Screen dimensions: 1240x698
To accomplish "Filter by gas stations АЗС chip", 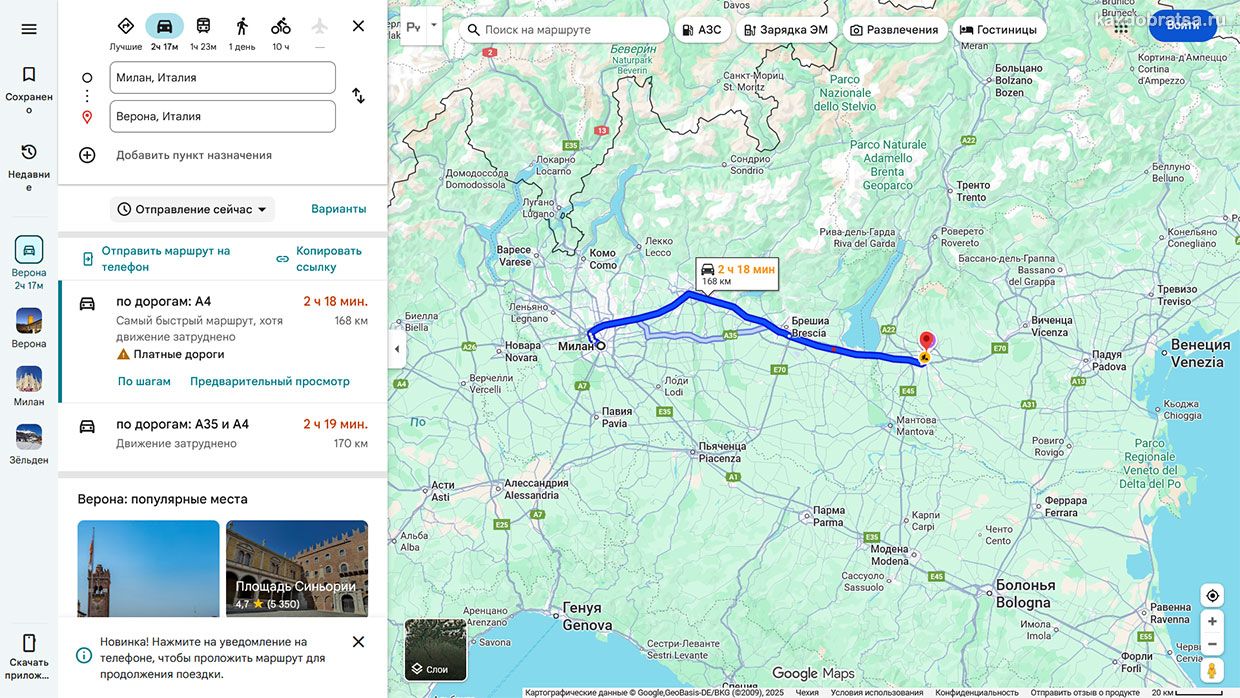I will click(700, 30).
